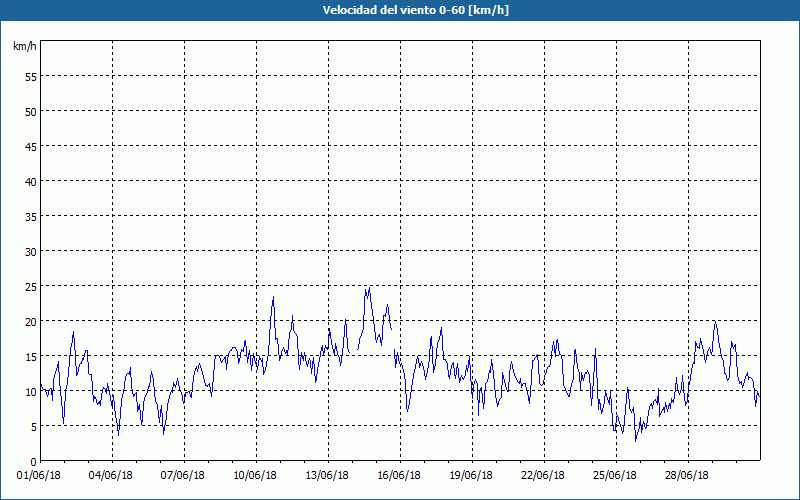Select the date label '22/06/18'

[x=543, y=476]
